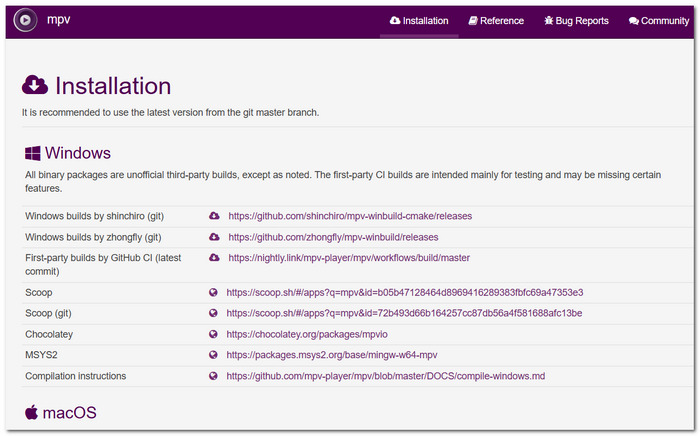Click globe icon in Chocolatey row
Image resolution: width=700 pixels, height=436 pixels.
[x=213, y=334]
